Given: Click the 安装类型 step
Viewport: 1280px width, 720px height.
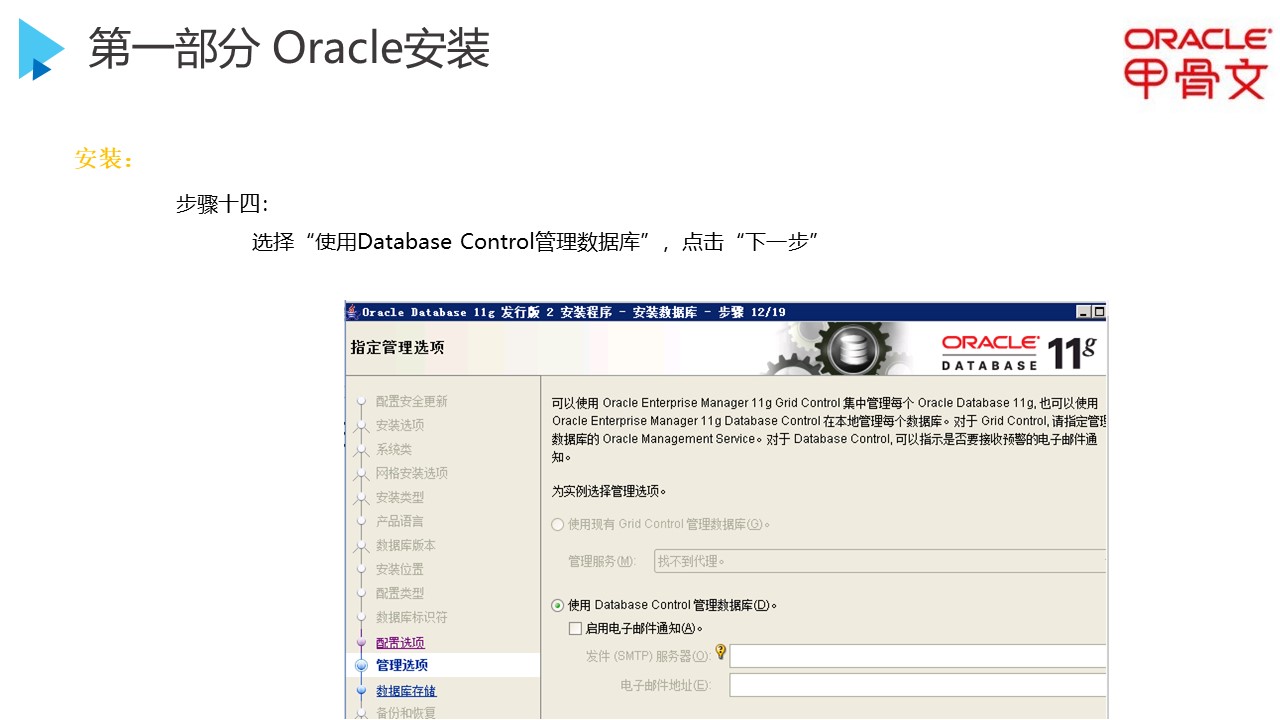Looking at the screenshot, I should coord(400,497).
